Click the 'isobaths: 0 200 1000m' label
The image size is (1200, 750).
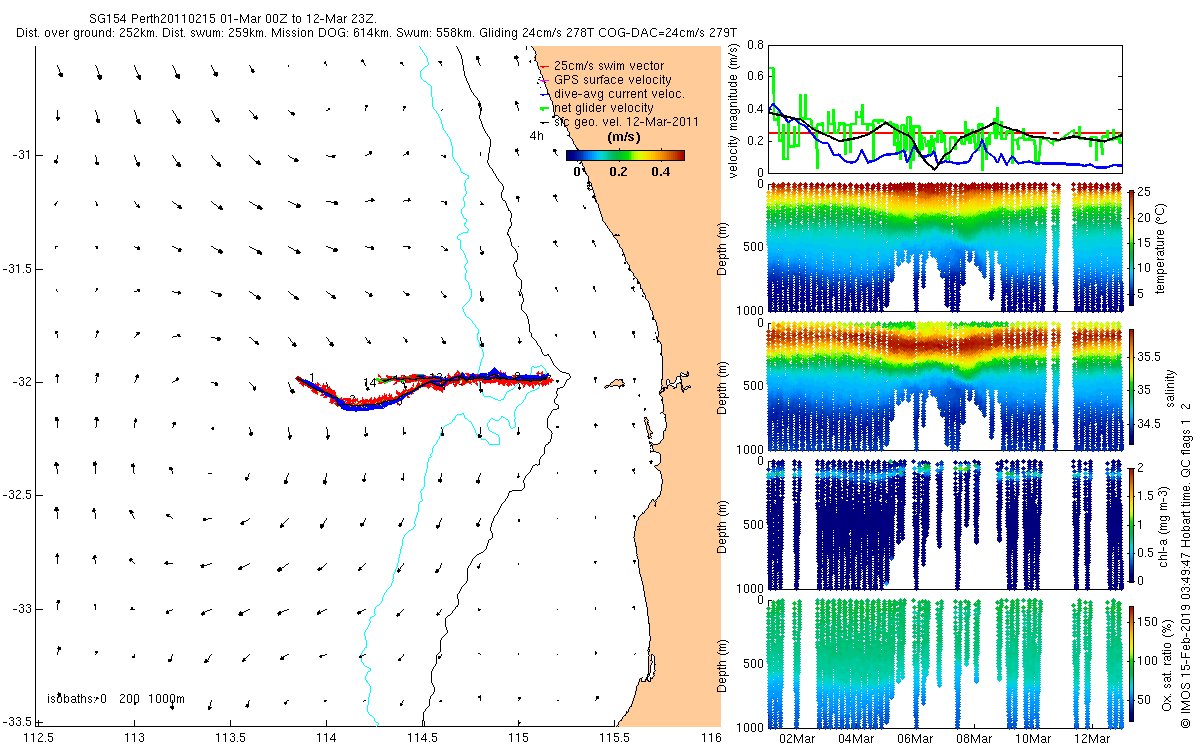pos(116,697)
